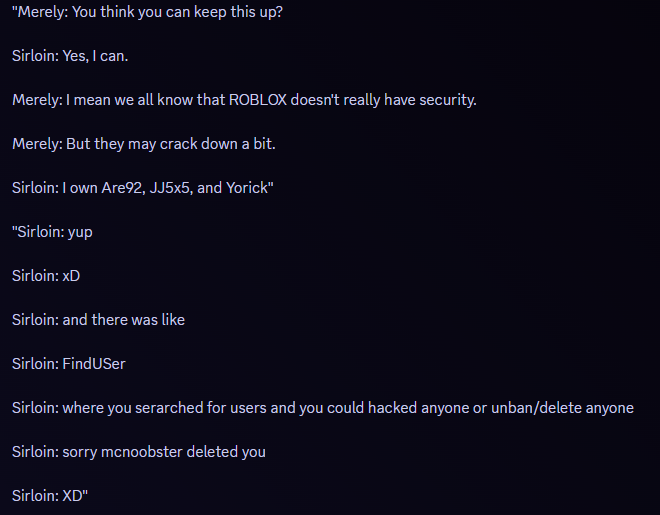Click the word 'ROBLOX' in Merely's message

(x=258, y=100)
